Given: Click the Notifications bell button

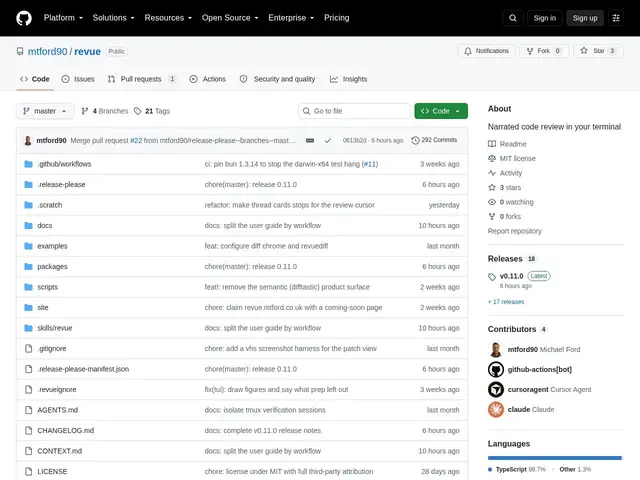Looking at the screenshot, I should tap(486, 51).
